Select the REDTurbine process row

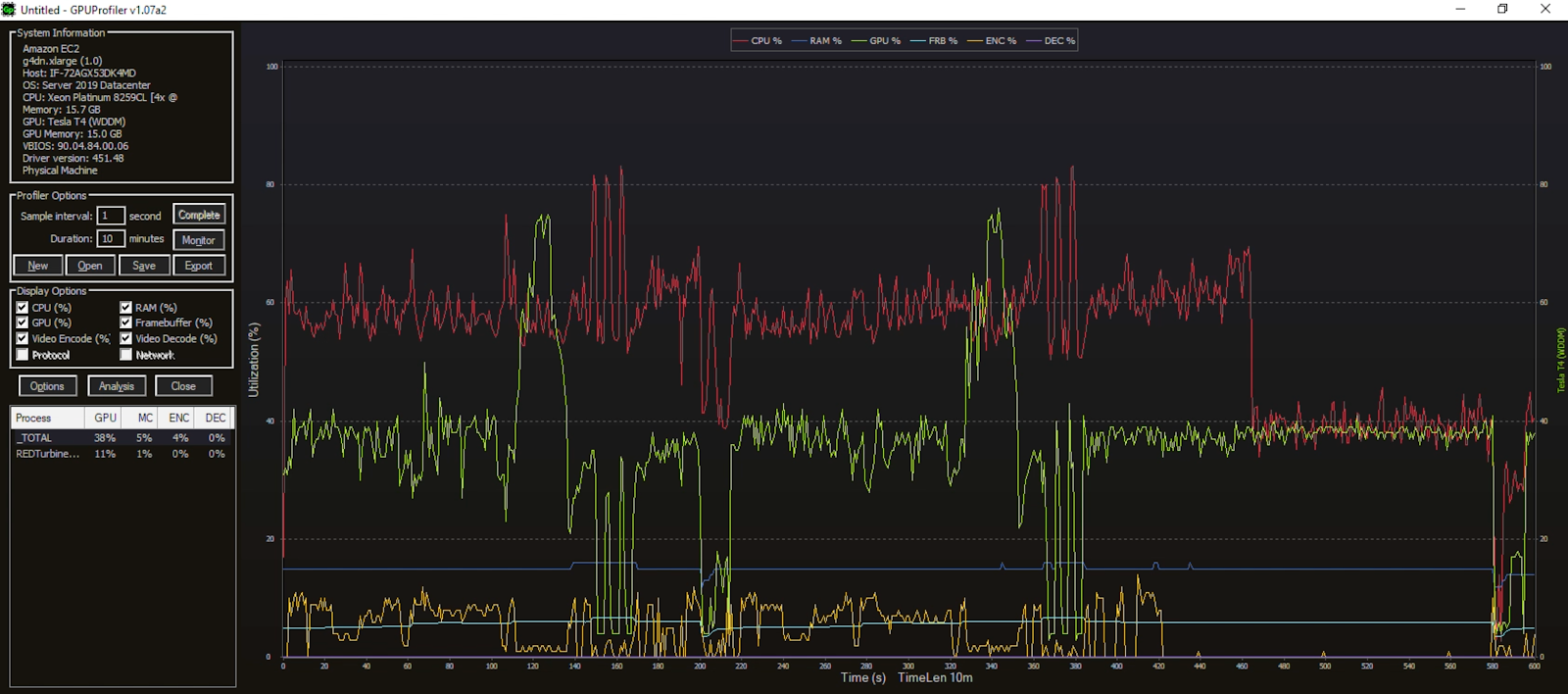pos(47,454)
